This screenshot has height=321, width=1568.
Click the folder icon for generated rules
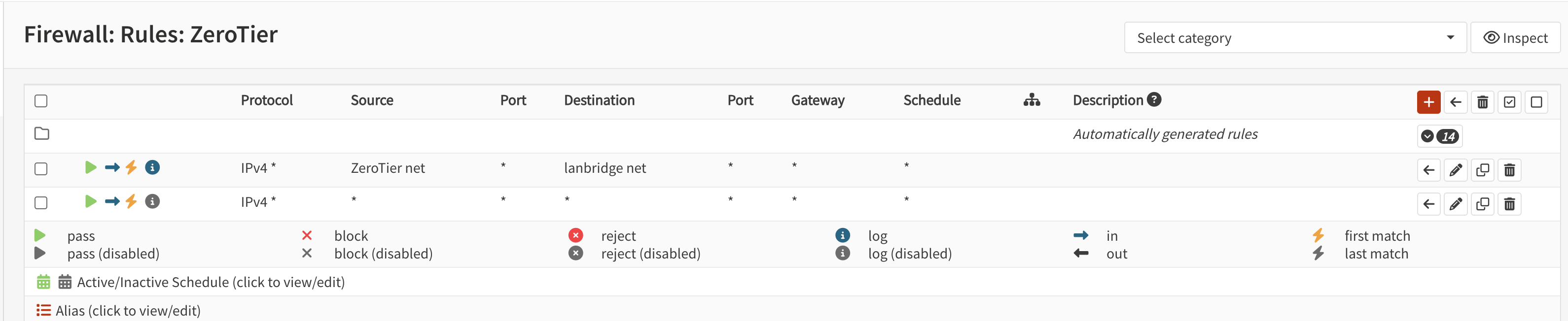click(41, 134)
